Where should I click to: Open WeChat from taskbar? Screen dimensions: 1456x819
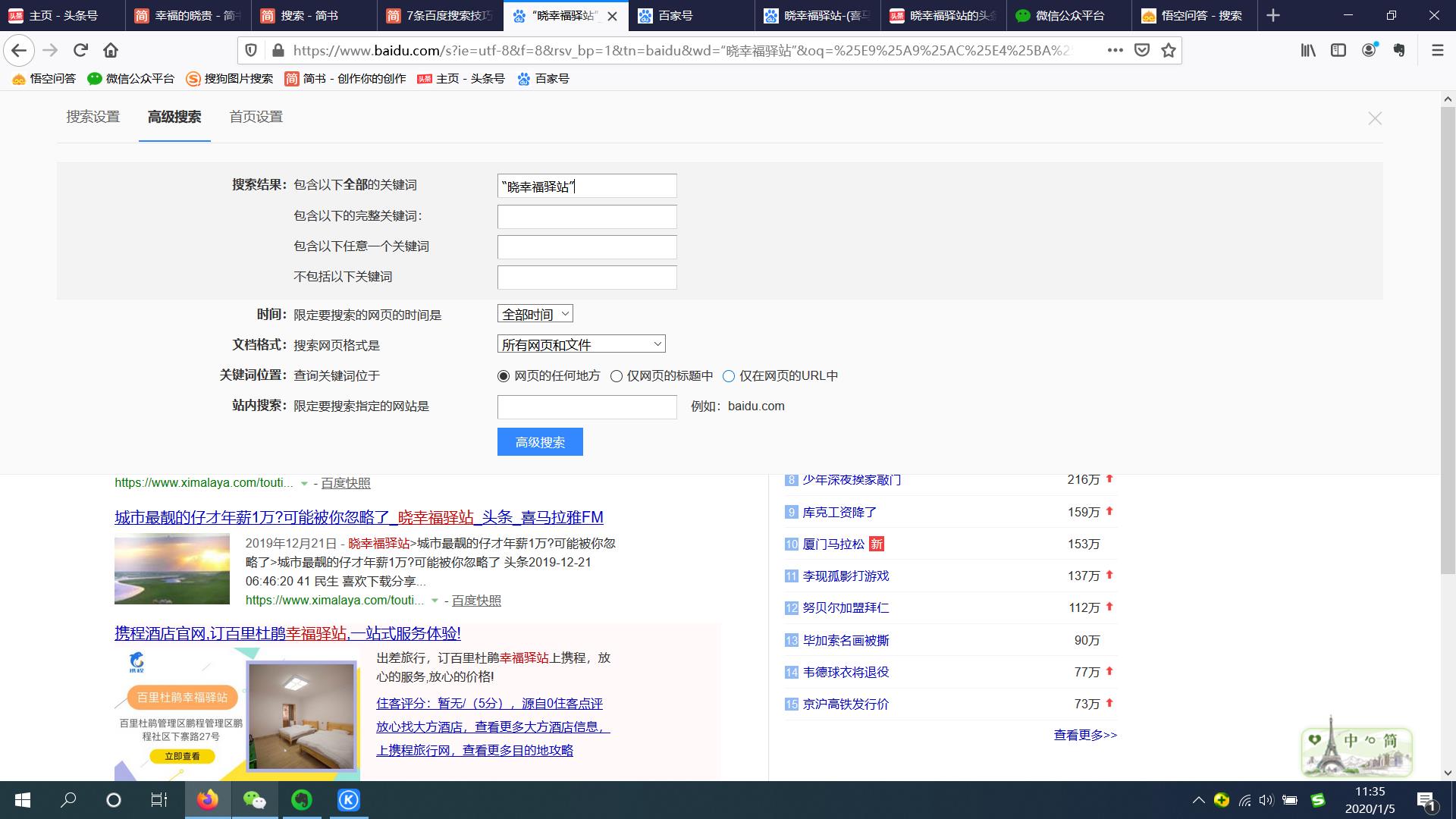(254, 800)
